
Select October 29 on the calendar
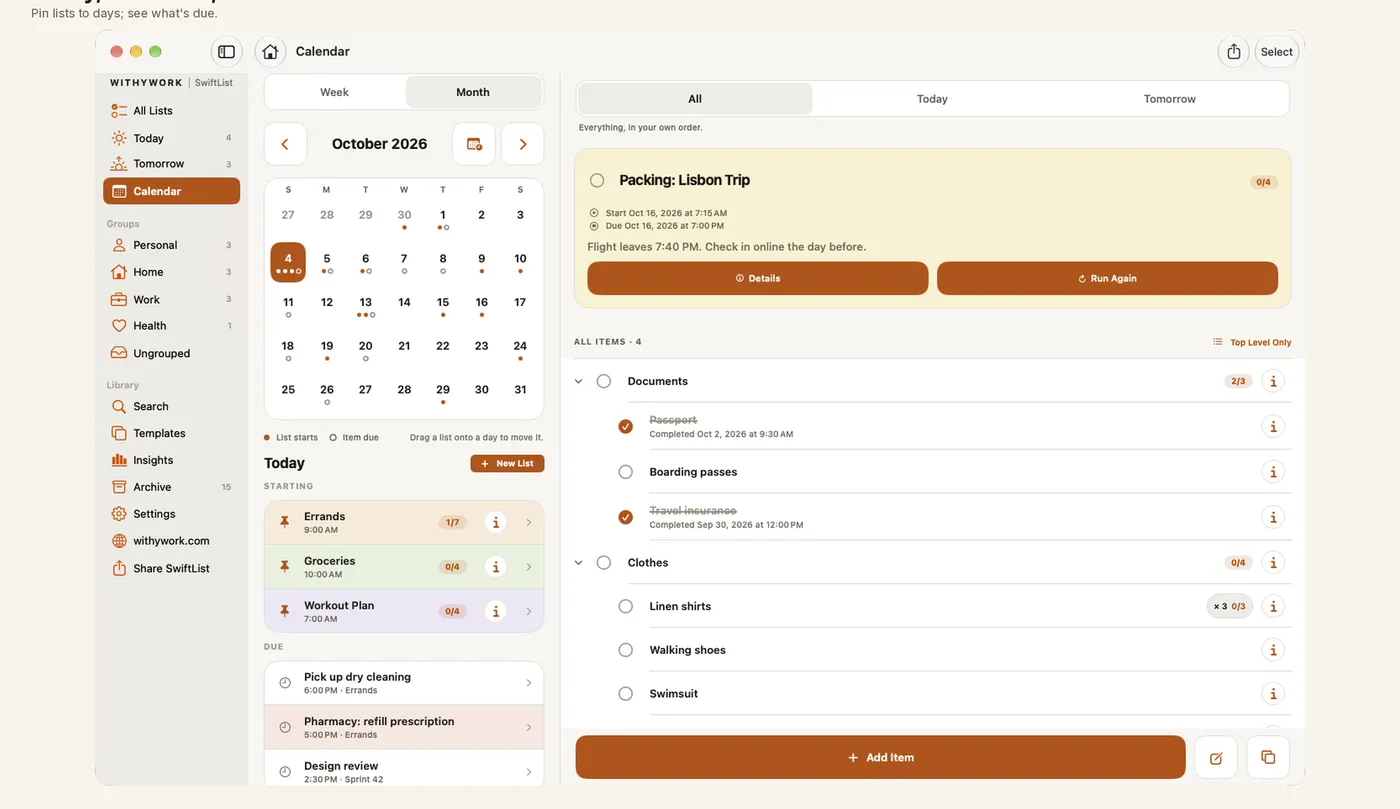click(x=443, y=392)
